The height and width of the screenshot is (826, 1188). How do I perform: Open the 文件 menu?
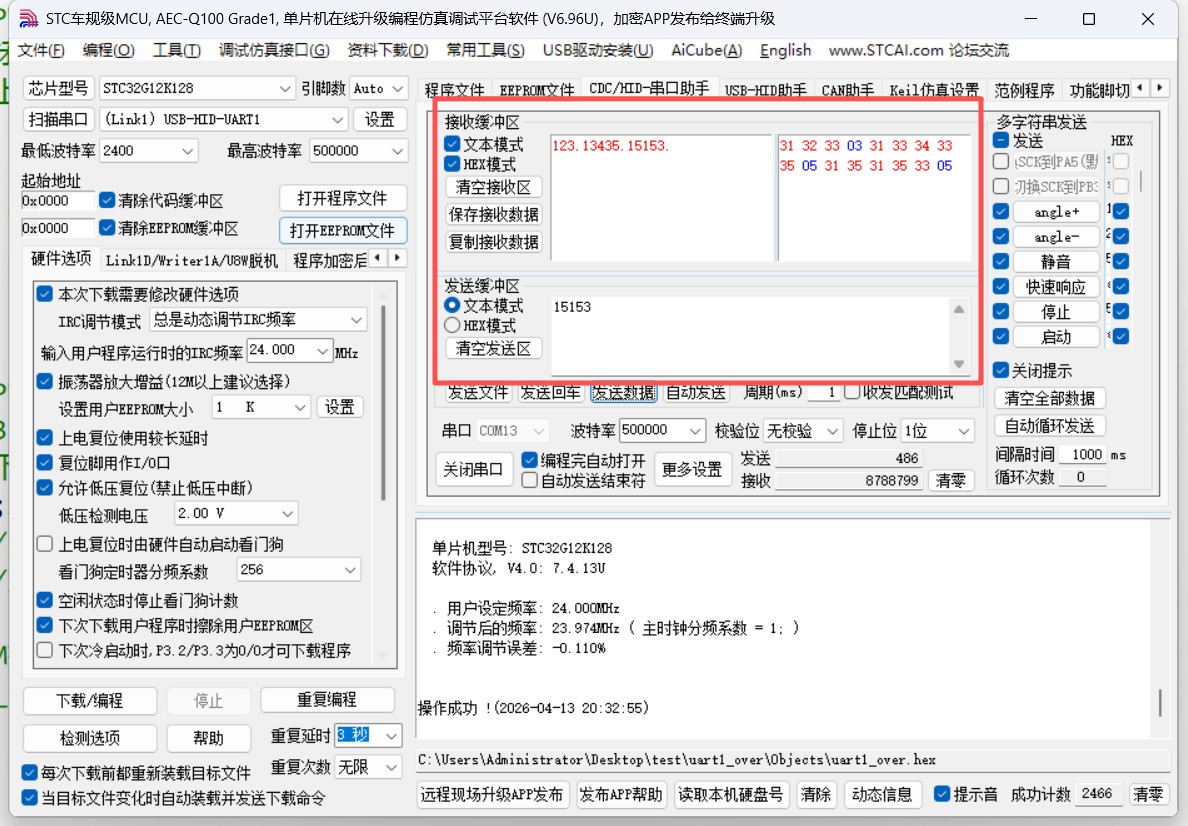(x=40, y=50)
